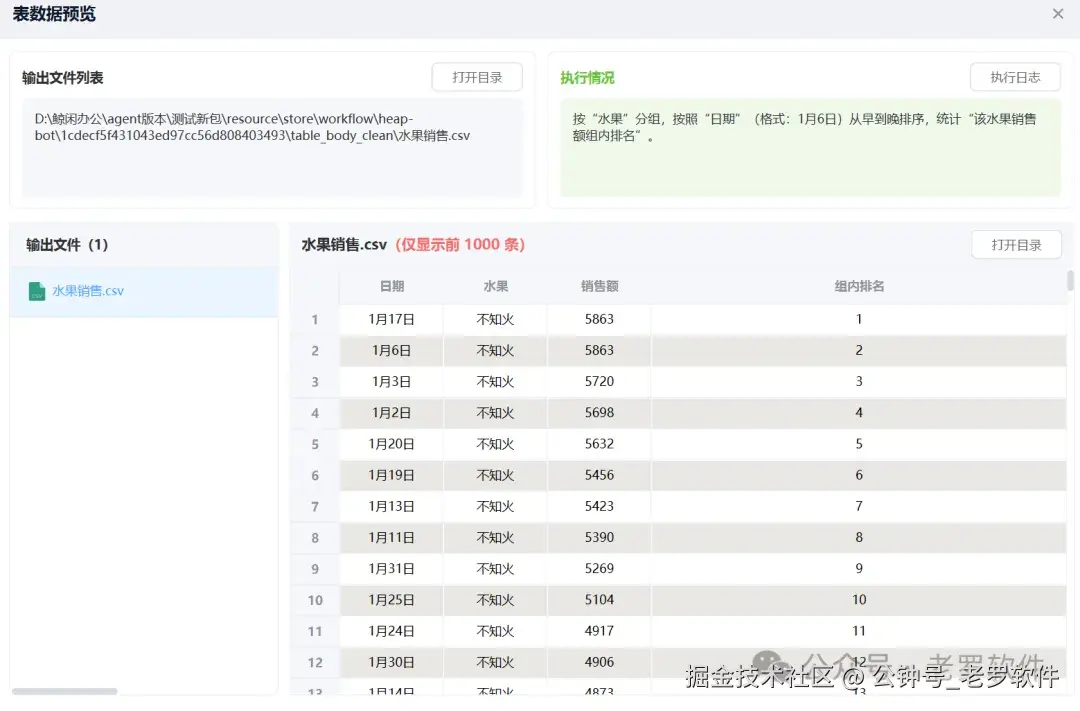Click the 日期 column header
This screenshot has width=1080, height=711.
[x=392, y=286]
